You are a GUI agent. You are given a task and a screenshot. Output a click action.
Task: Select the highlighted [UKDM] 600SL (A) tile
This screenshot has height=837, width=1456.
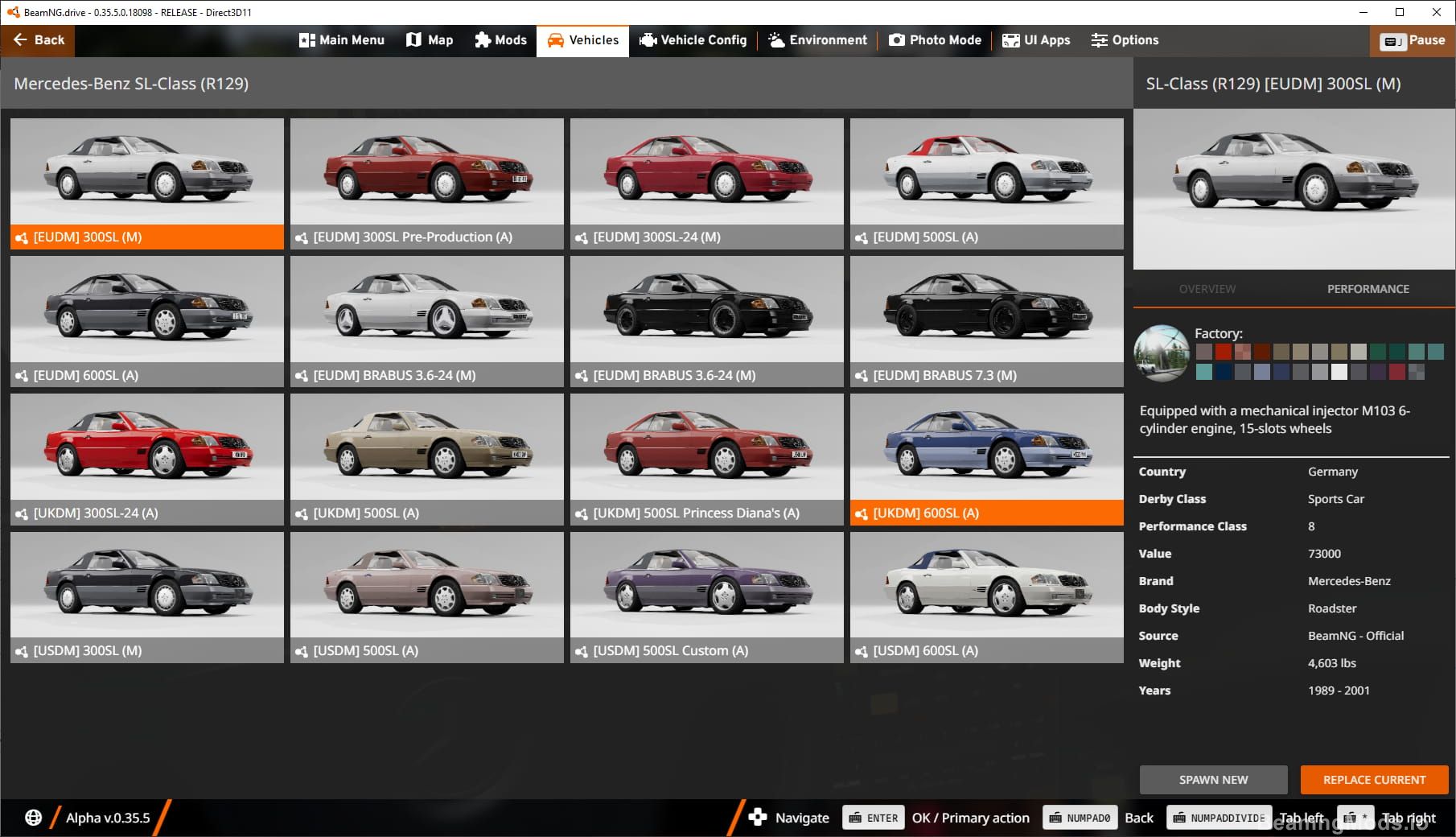click(x=987, y=460)
